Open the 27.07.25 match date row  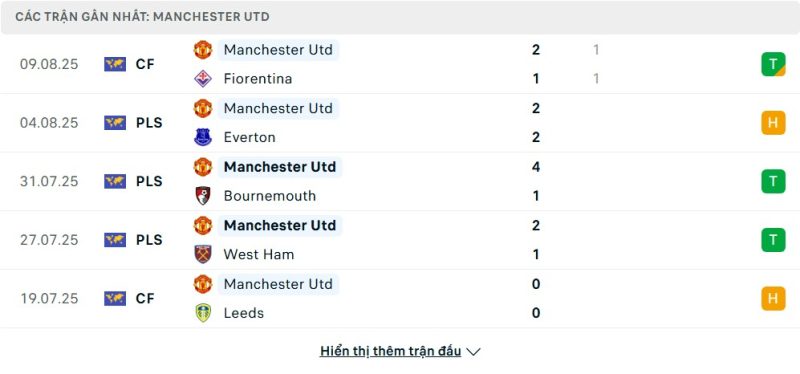(x=400, y=240)
